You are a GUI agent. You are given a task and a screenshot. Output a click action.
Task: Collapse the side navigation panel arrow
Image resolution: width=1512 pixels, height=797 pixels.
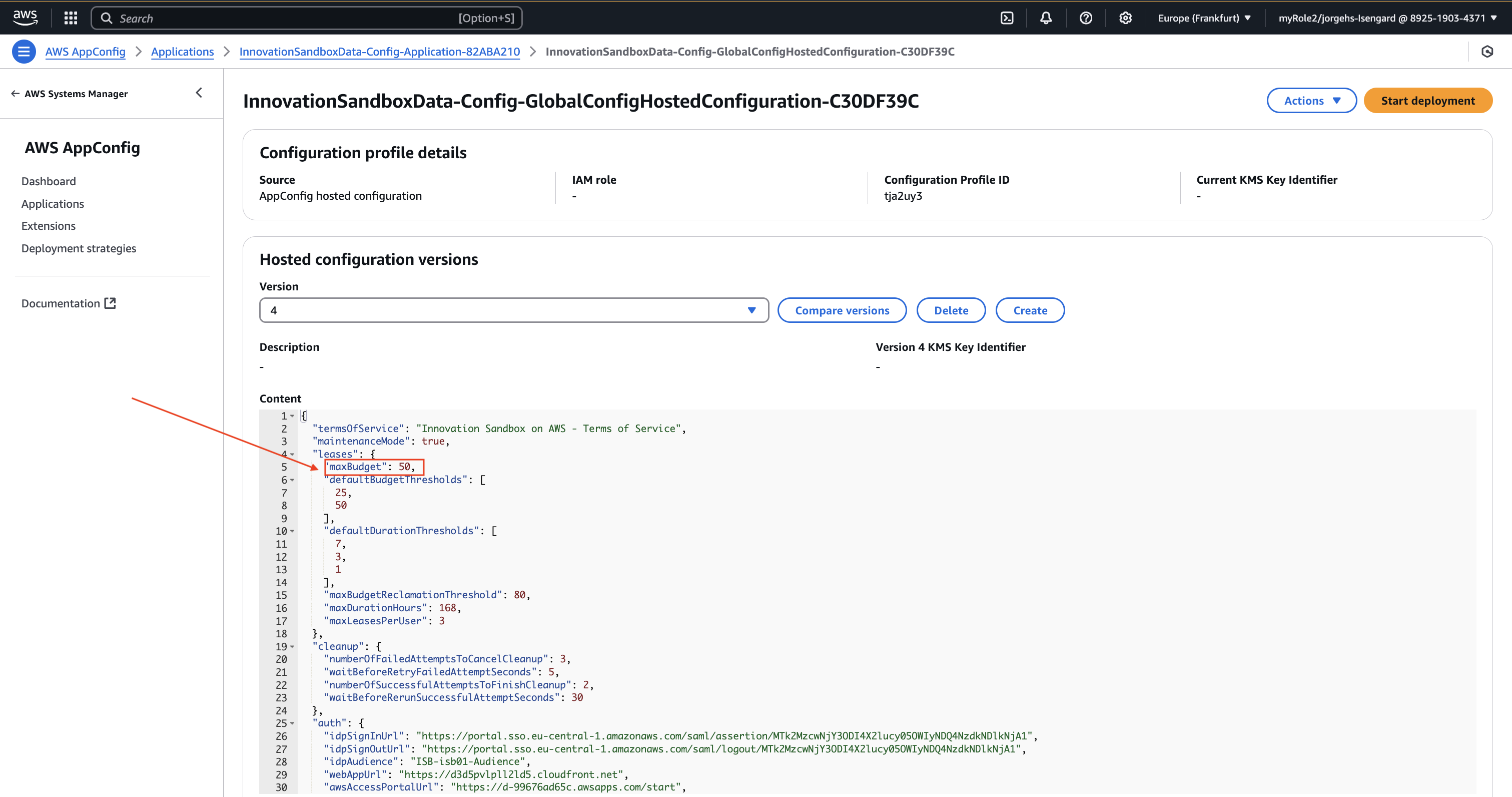tap(199, 93)
